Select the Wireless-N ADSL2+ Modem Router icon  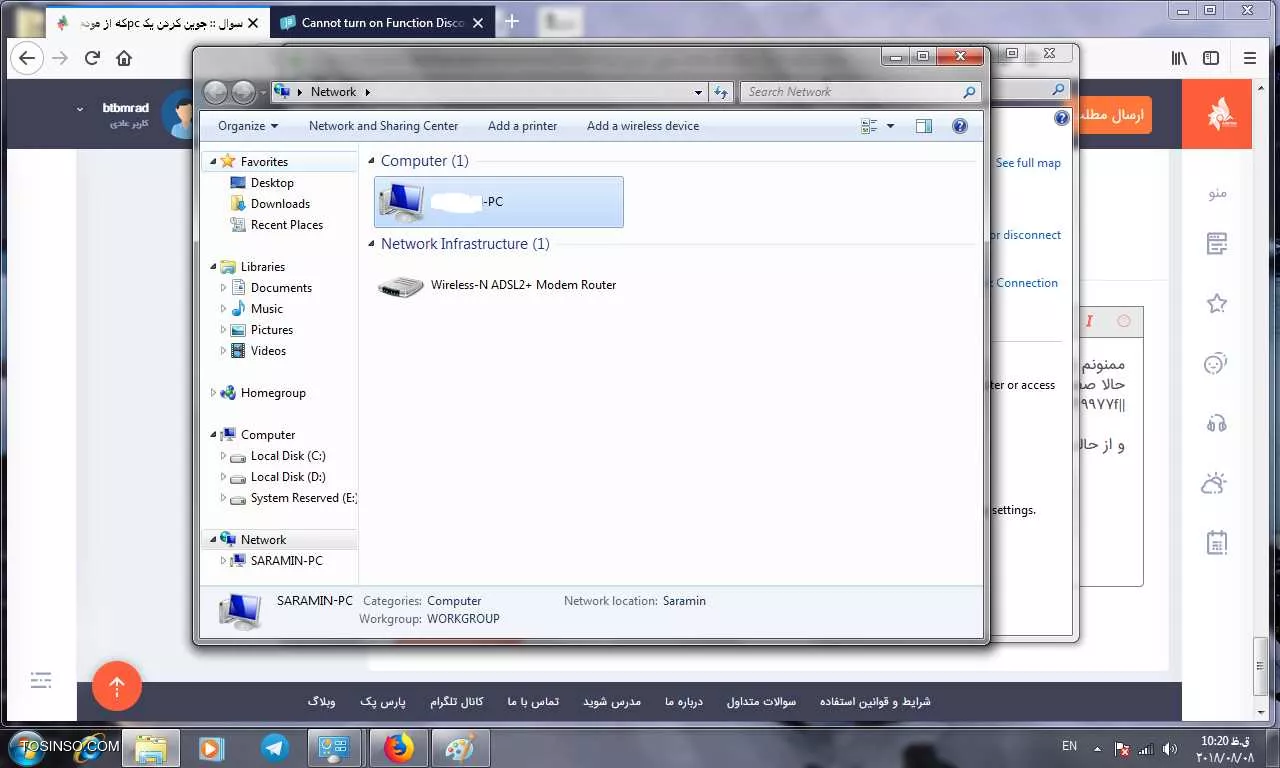point(401,286)
